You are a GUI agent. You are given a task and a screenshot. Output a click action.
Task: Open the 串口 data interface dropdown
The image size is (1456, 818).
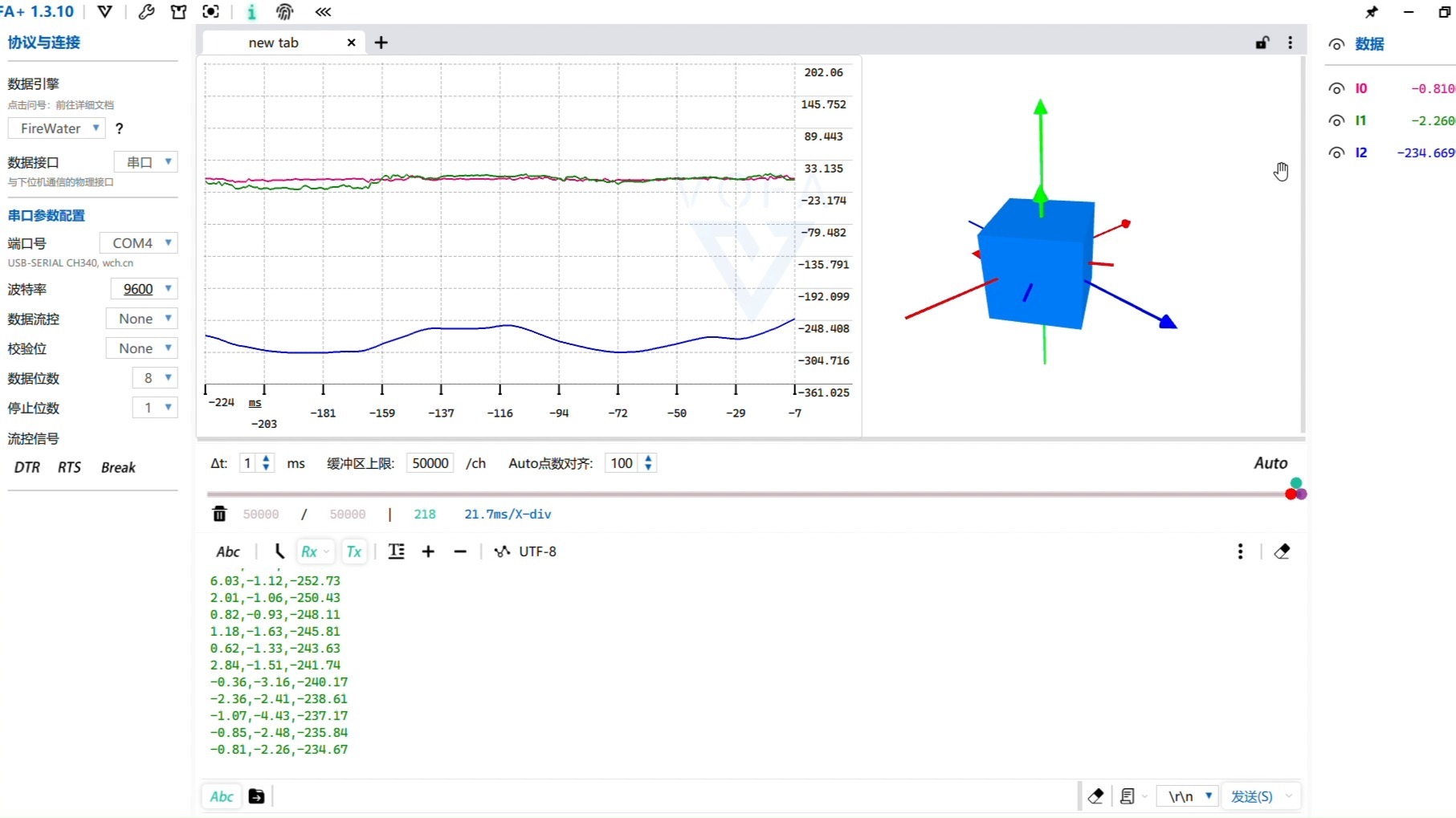146,162
